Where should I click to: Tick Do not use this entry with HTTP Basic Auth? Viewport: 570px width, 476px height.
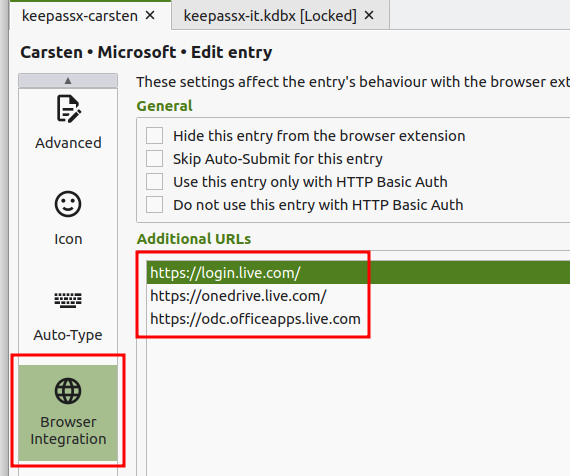[x=154, y=204]
